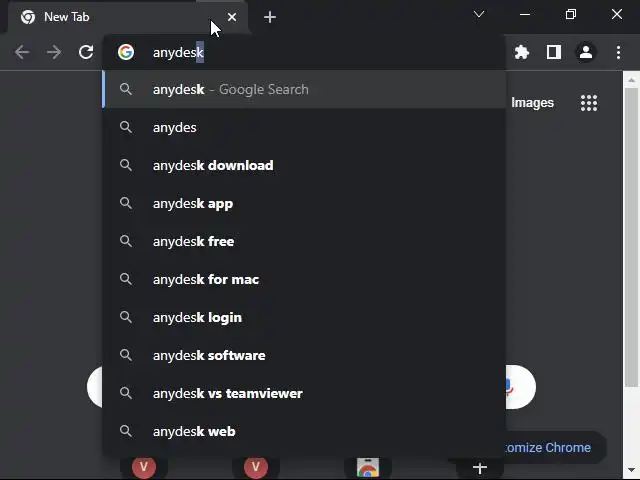Click the browser forward arrow
This screenshot has height=480, width=640.
click(54, 52)
